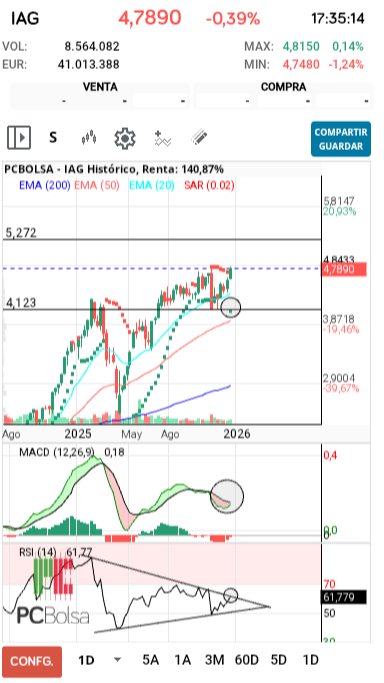This screenshot has width=384, height=683.
Task: Open the 1D interval dropdown arrow
Action: coord(117,660)
